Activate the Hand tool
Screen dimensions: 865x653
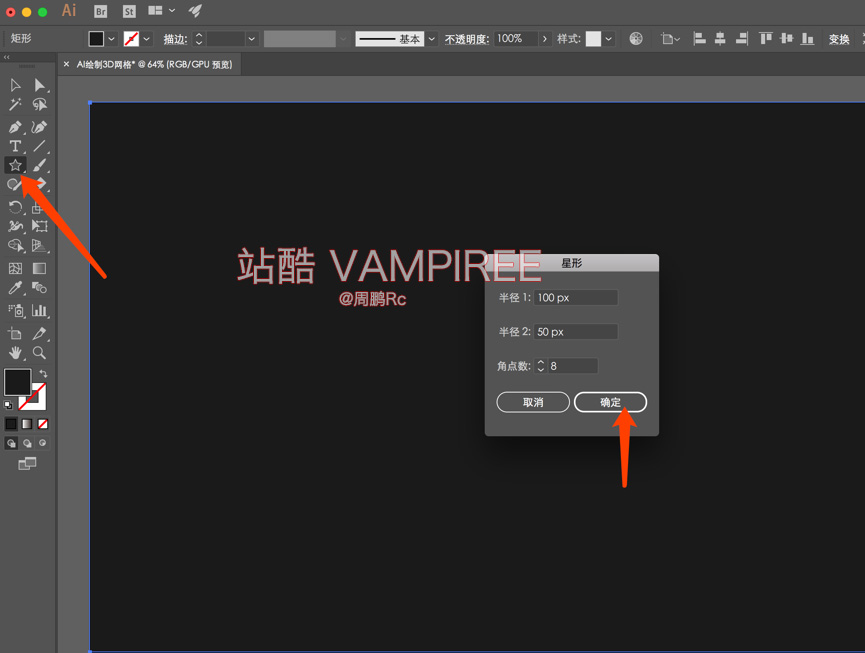pyautogui.click(x=15, y=352)
